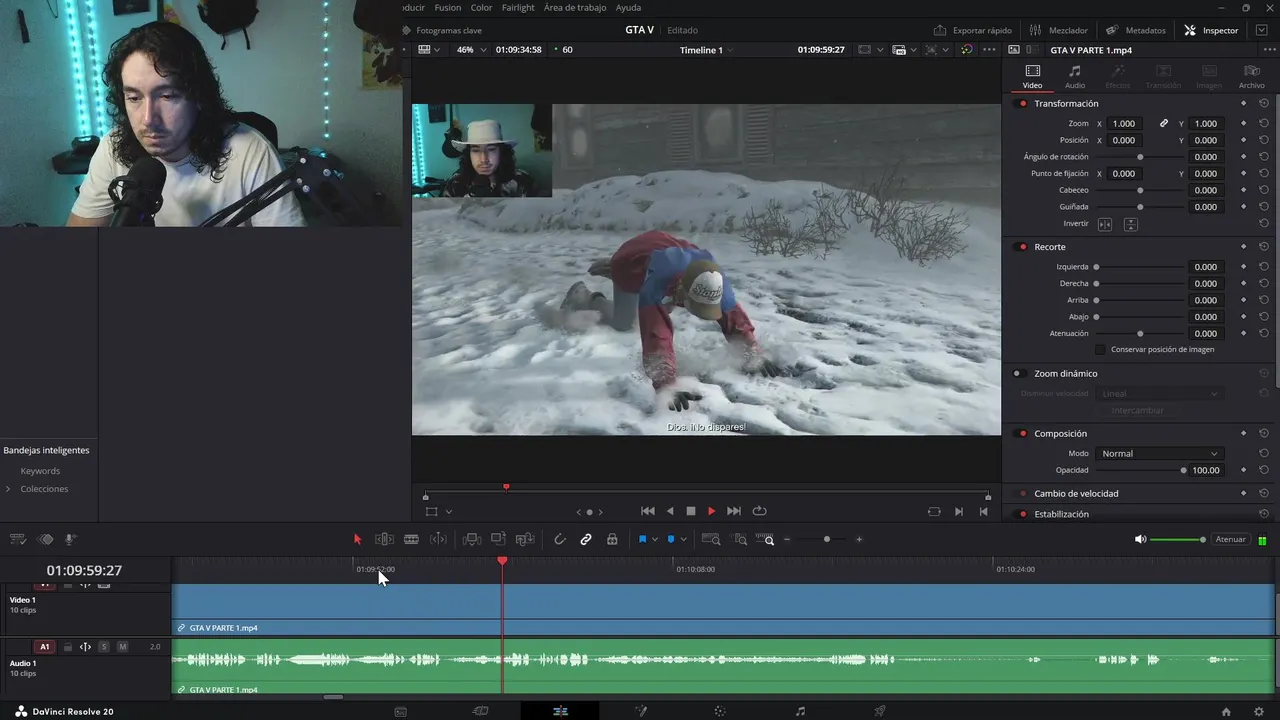Click the Opacidad value field
The image size is (1280, 720).
(x=1206, y=470)
